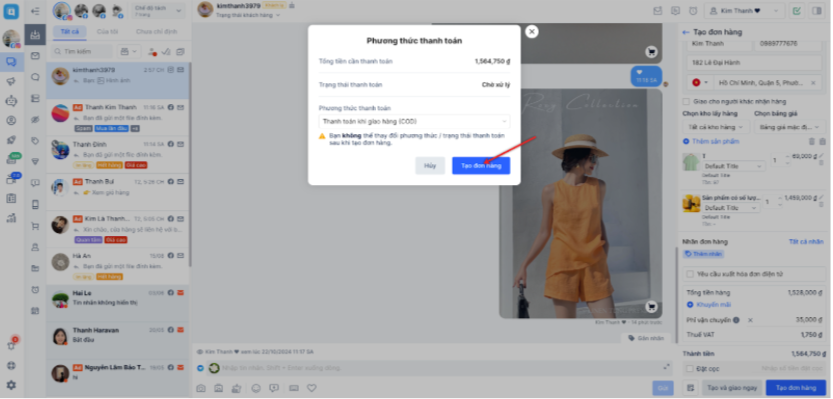This screenshot has height=399, width=833.
Task: Open the settings gear in left sidebar
Action: pyautogui.click(x=11, y=385)
